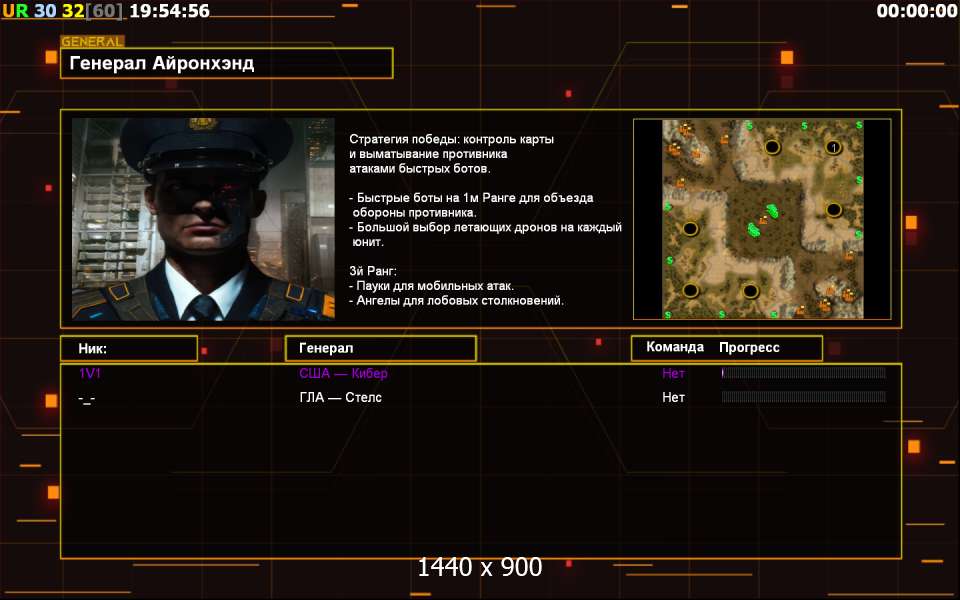Select player nickname 1V1
Viewport: 960px width, 600px height.
(90, 373)
